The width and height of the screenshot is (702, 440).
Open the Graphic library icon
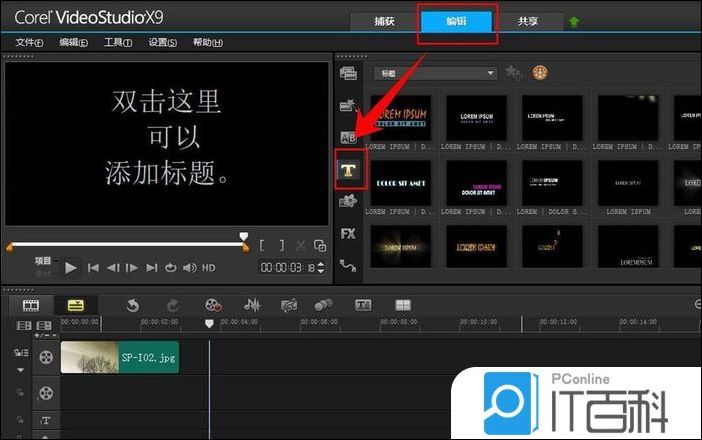tap(348, 201)
